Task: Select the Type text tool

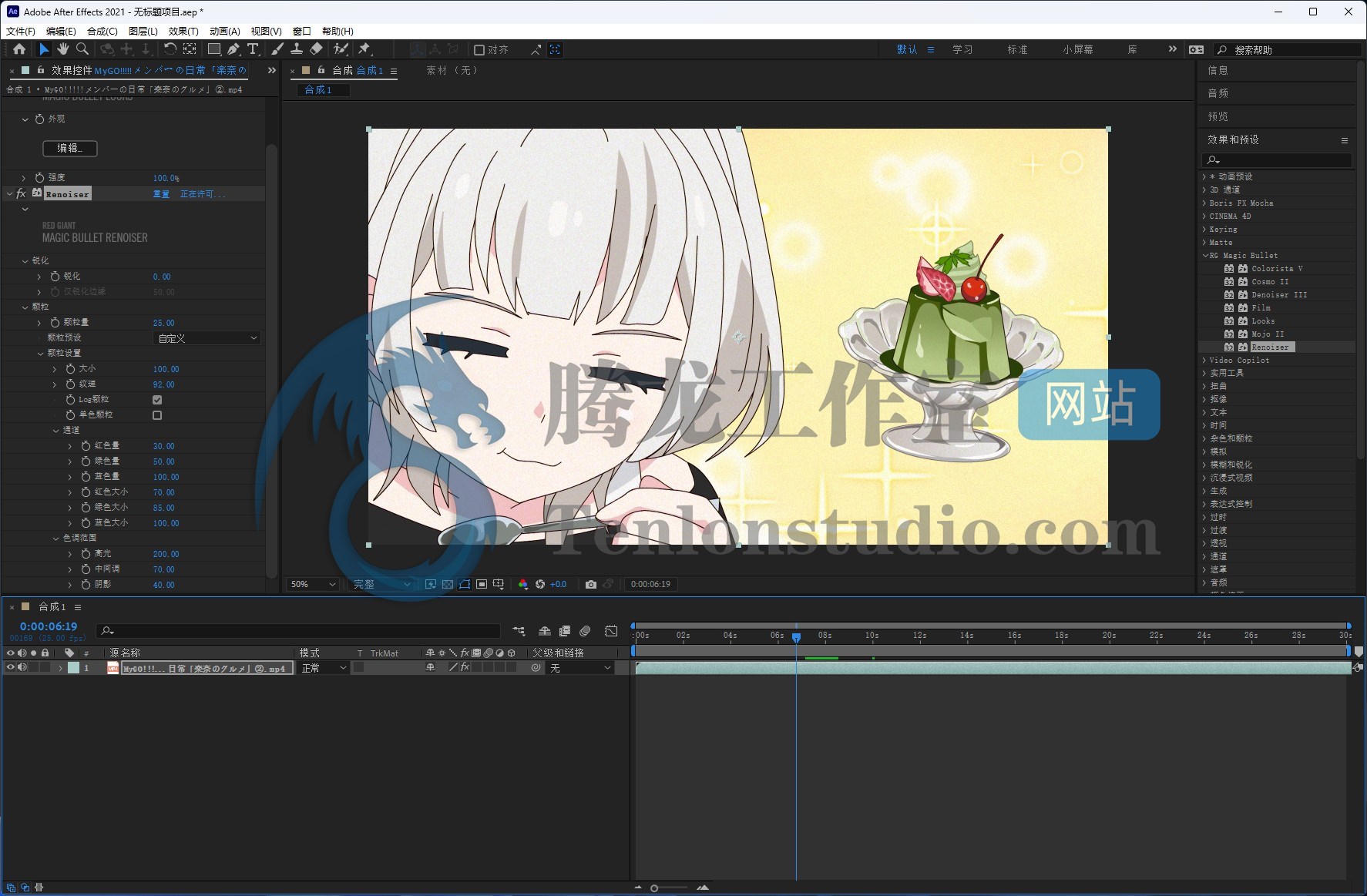Action: tap(253, 49)
